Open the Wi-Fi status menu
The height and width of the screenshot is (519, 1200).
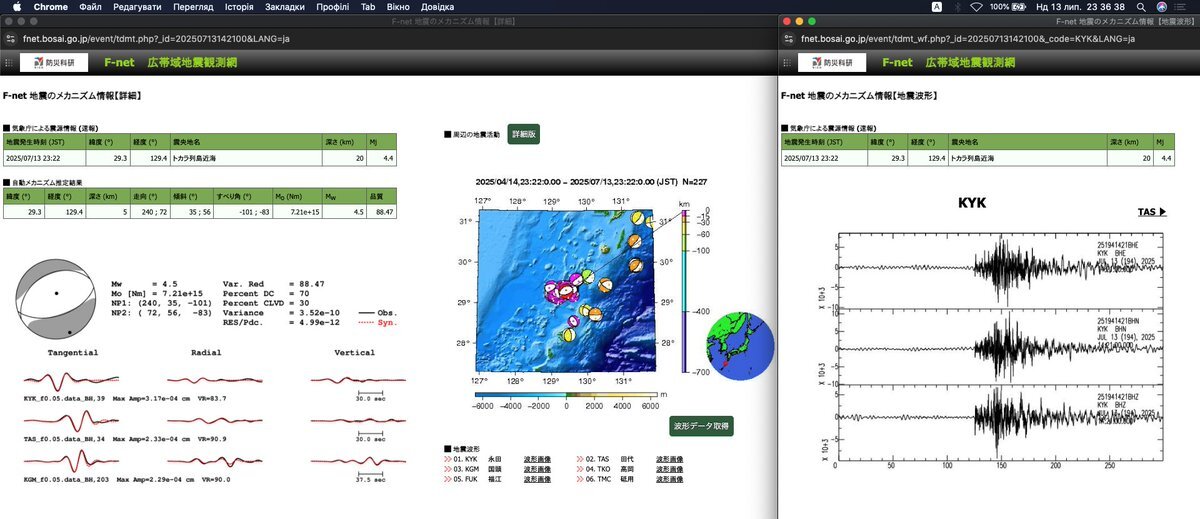point(975,7)
